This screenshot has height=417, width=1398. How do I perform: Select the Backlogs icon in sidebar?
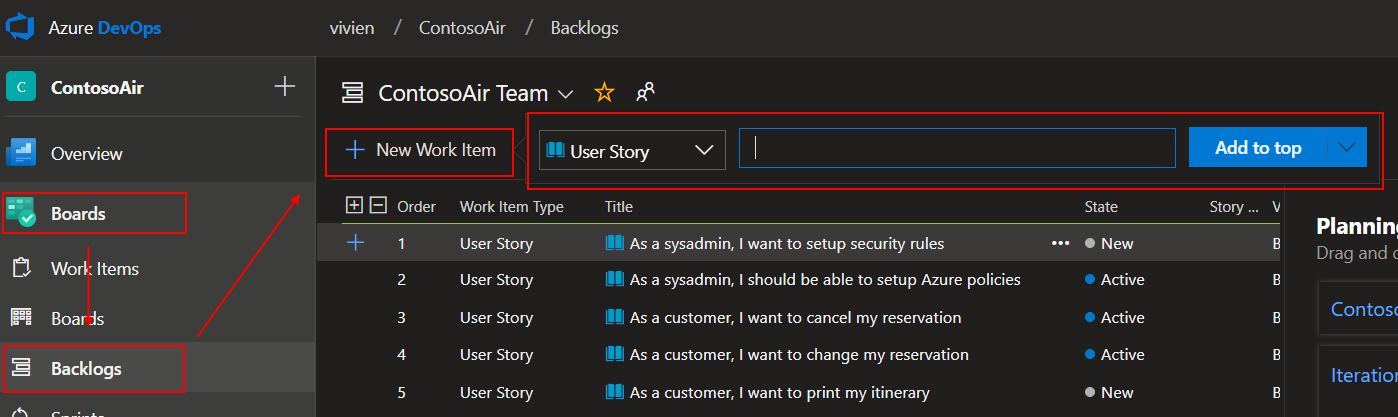click(20, 369)
